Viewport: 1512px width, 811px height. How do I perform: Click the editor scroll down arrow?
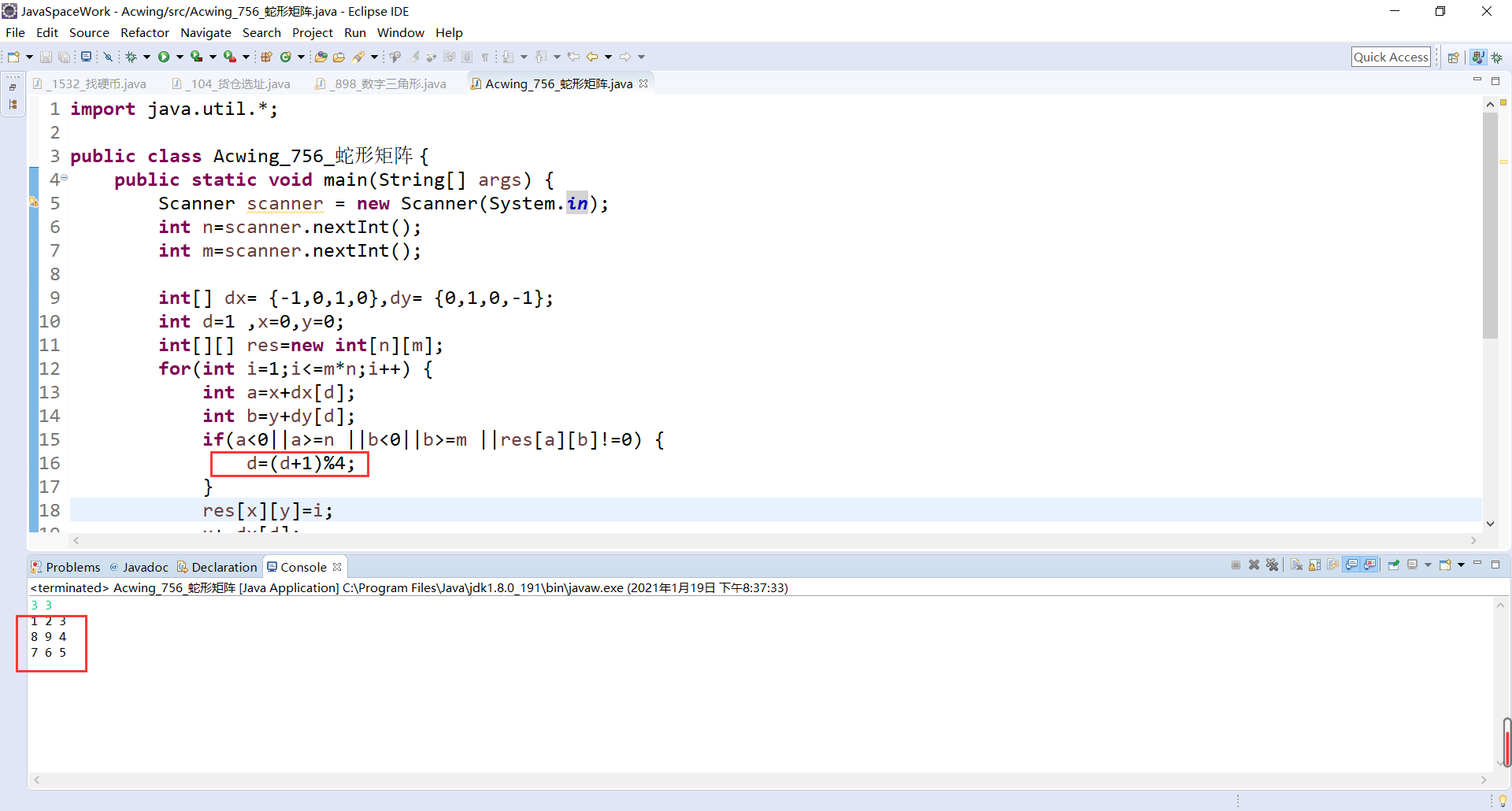[1490, 524]
